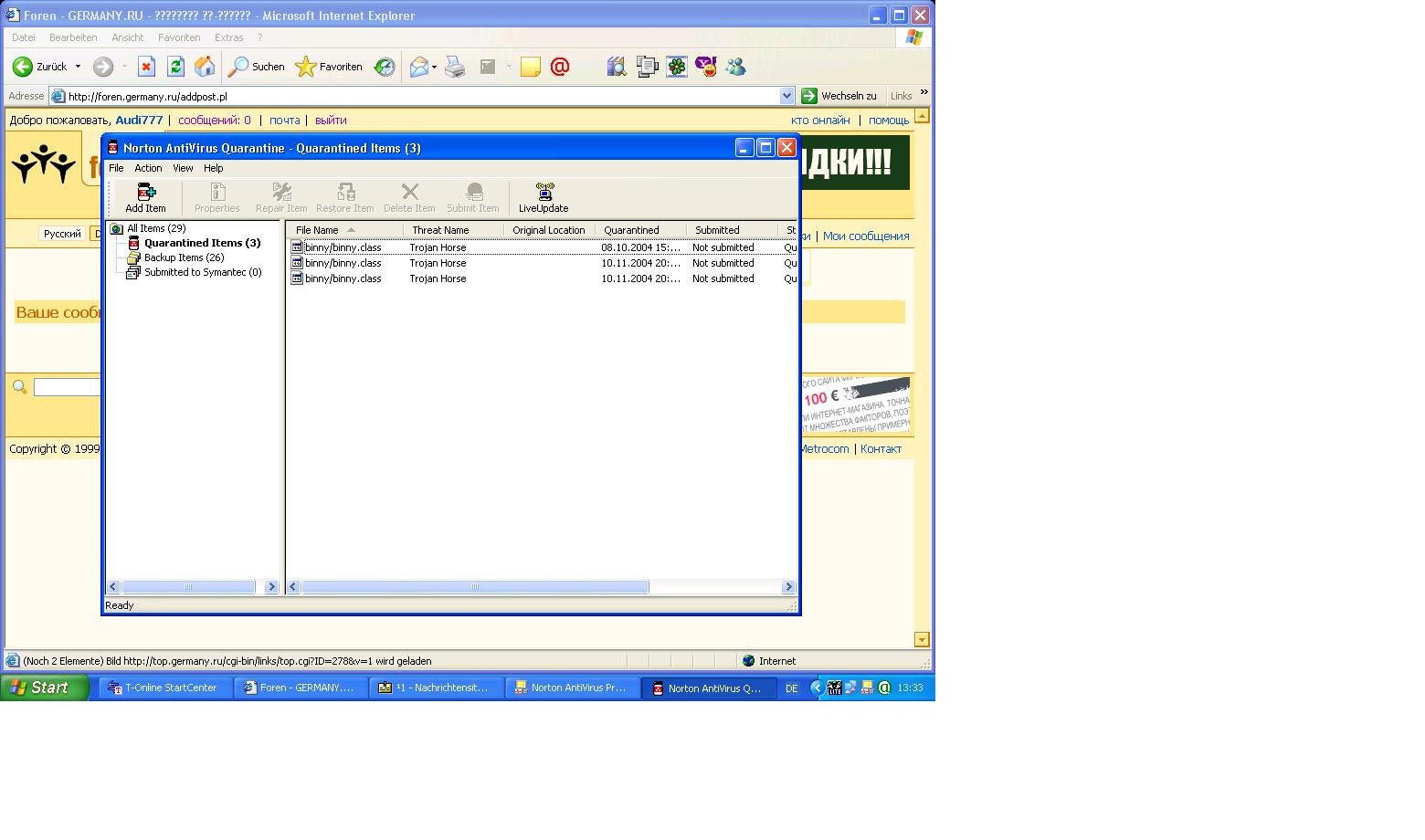
Task: Expand the Links toolbar chevron
Action: 924,92
